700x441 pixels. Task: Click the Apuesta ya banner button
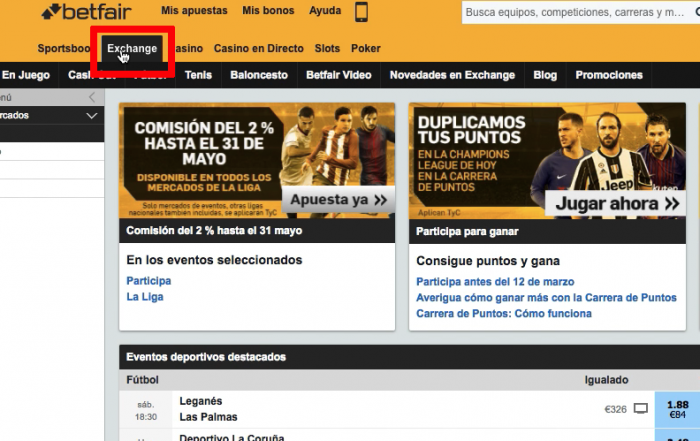pos(338,200)
